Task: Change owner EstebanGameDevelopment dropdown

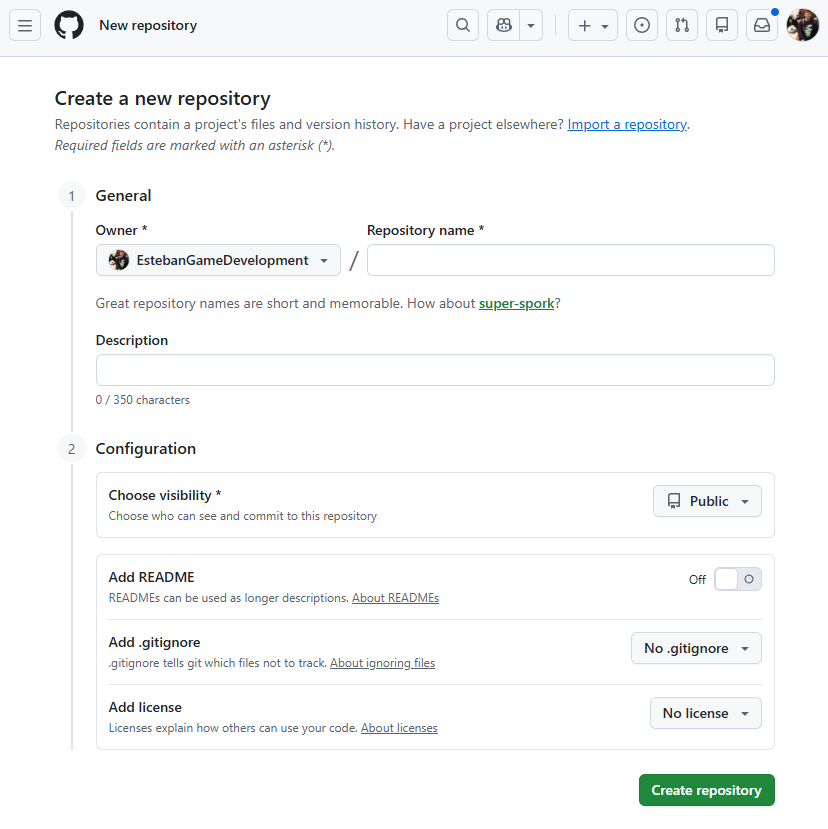Action: tap(218, 260)
